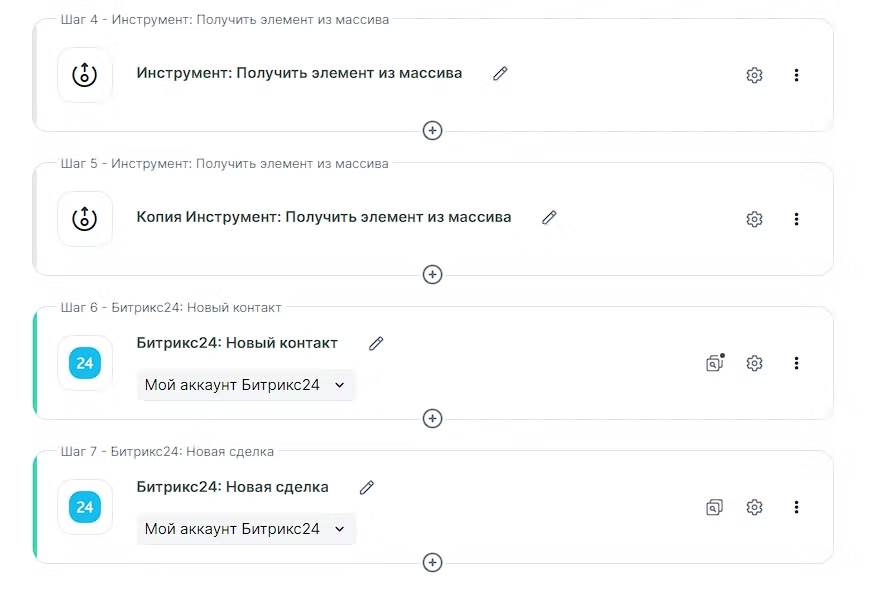
Task: Click the preview data icon in step 6
Action: tap(714, 363)
